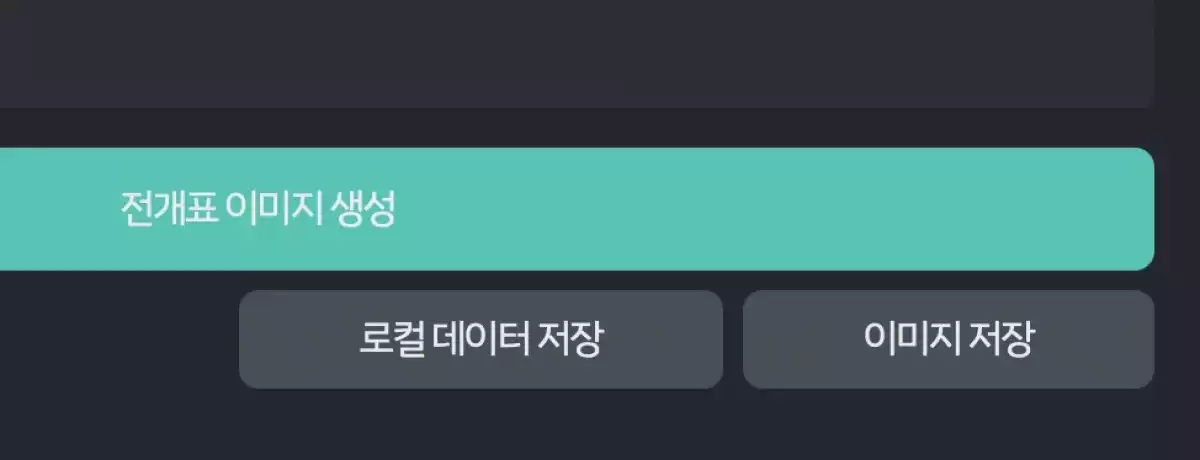Start 전개표 image generation
This screenshot has width=1200, height=460.
576,209
